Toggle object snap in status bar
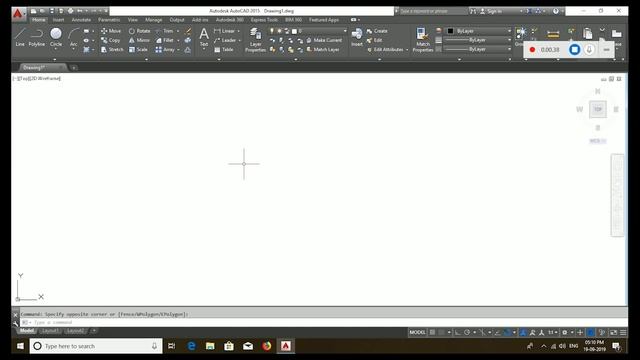This screenshot has height=360, width=640. [x=507, y=332]
